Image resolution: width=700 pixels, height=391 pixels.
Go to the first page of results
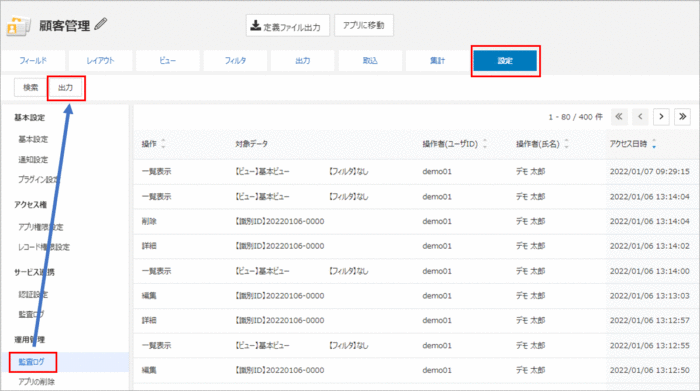click(619, 117)
